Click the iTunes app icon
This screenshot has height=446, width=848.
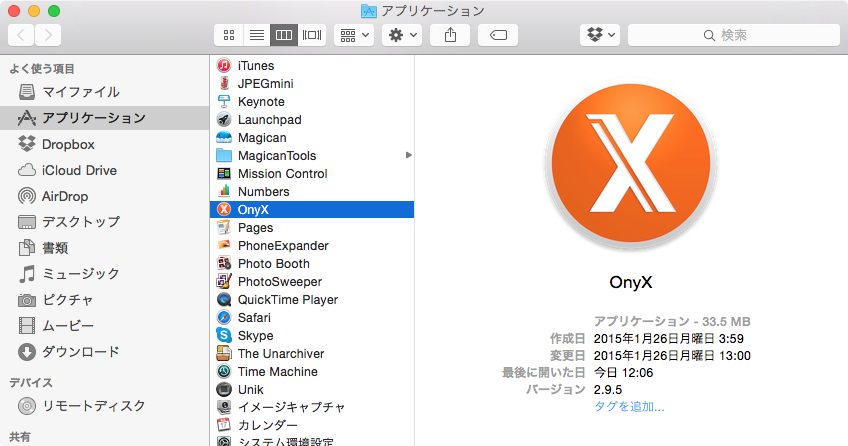[x=224, y=65]
